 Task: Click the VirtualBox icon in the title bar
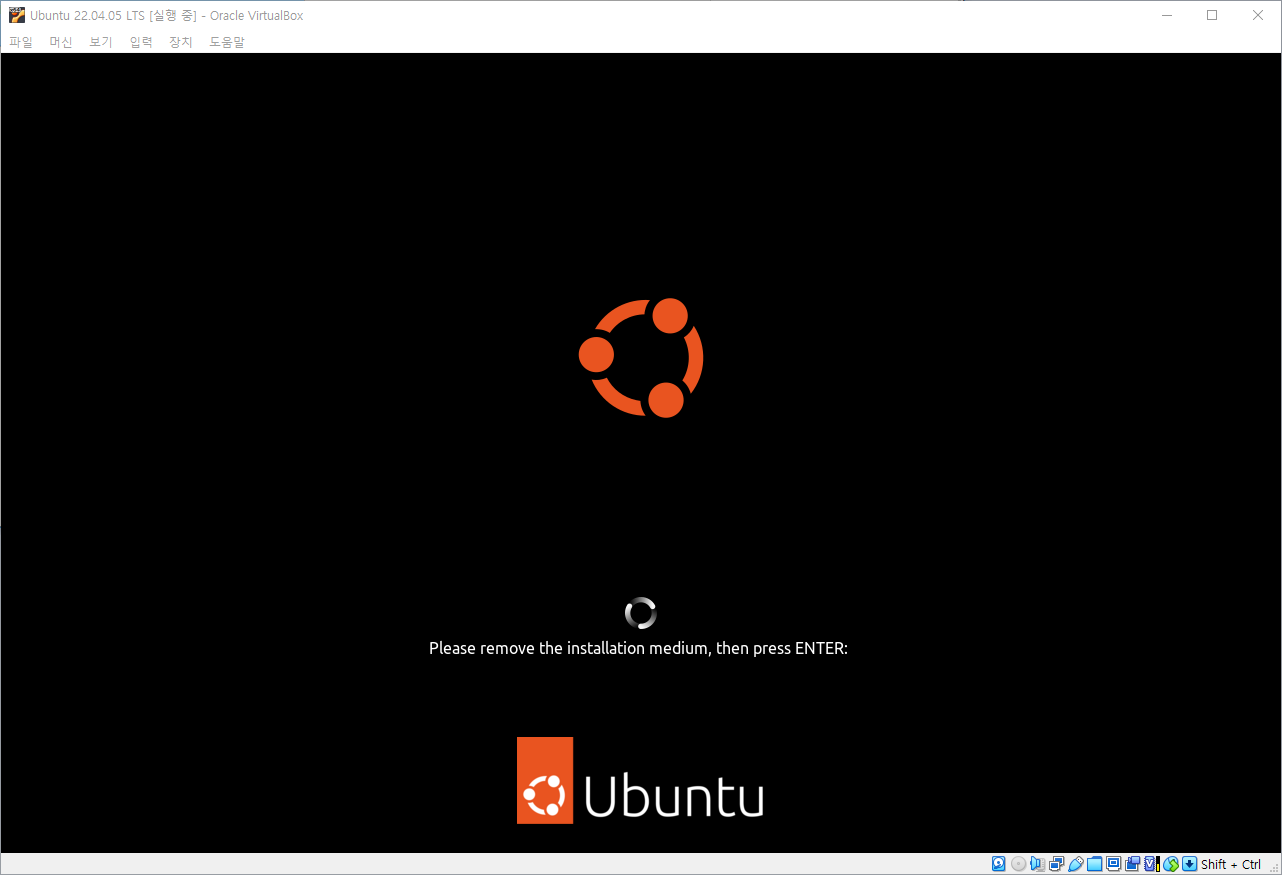[x=16, y=15]
